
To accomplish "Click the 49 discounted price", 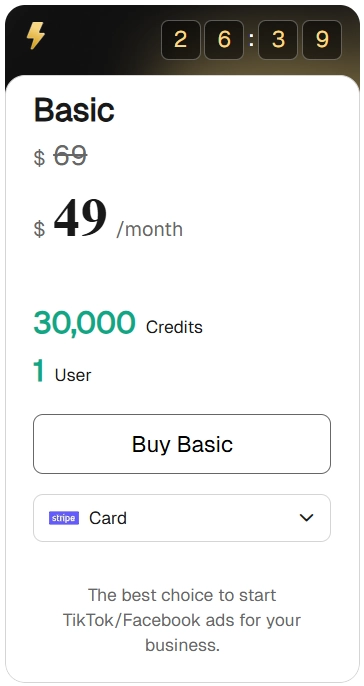I will [x=80, y=218].
